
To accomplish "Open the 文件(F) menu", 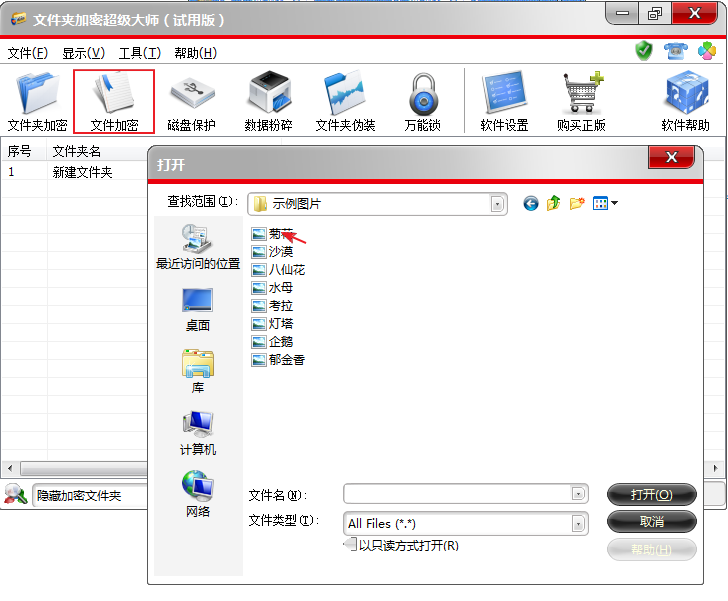I will point(27,53).
